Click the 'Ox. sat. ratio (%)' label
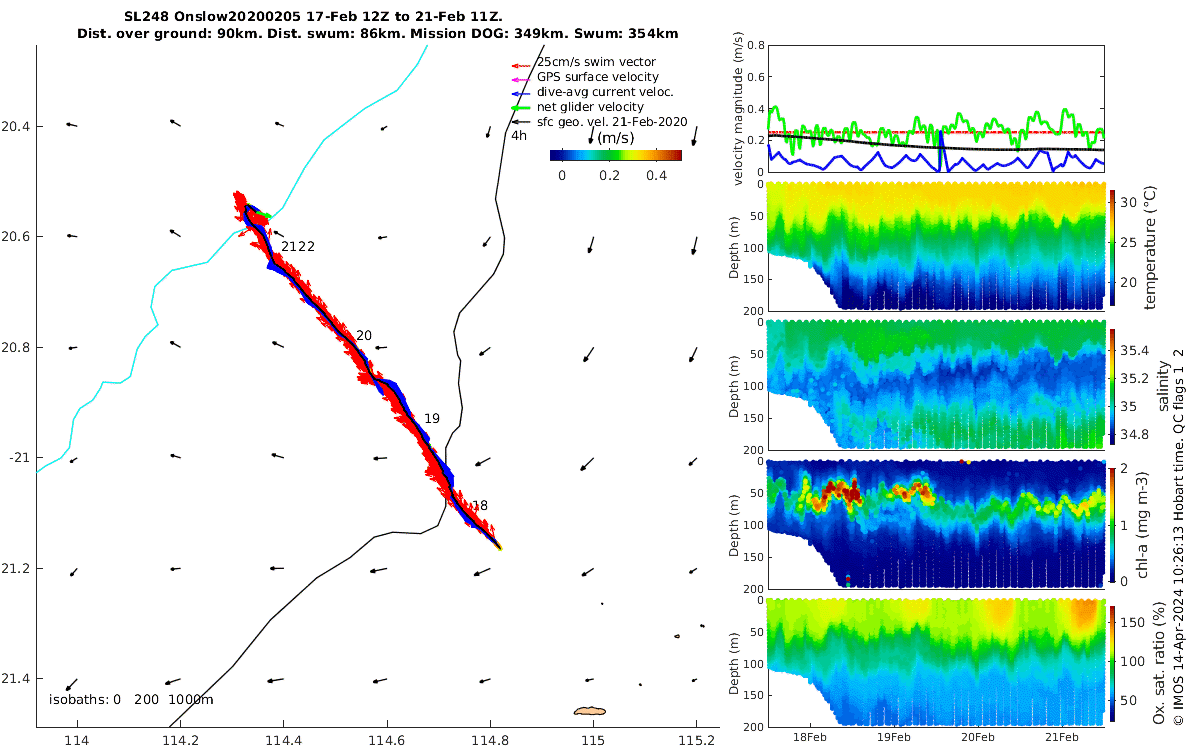Image resolution: width=1200 pixels, height=750 pixels. pyautogui.click(x=1158, y=664)
